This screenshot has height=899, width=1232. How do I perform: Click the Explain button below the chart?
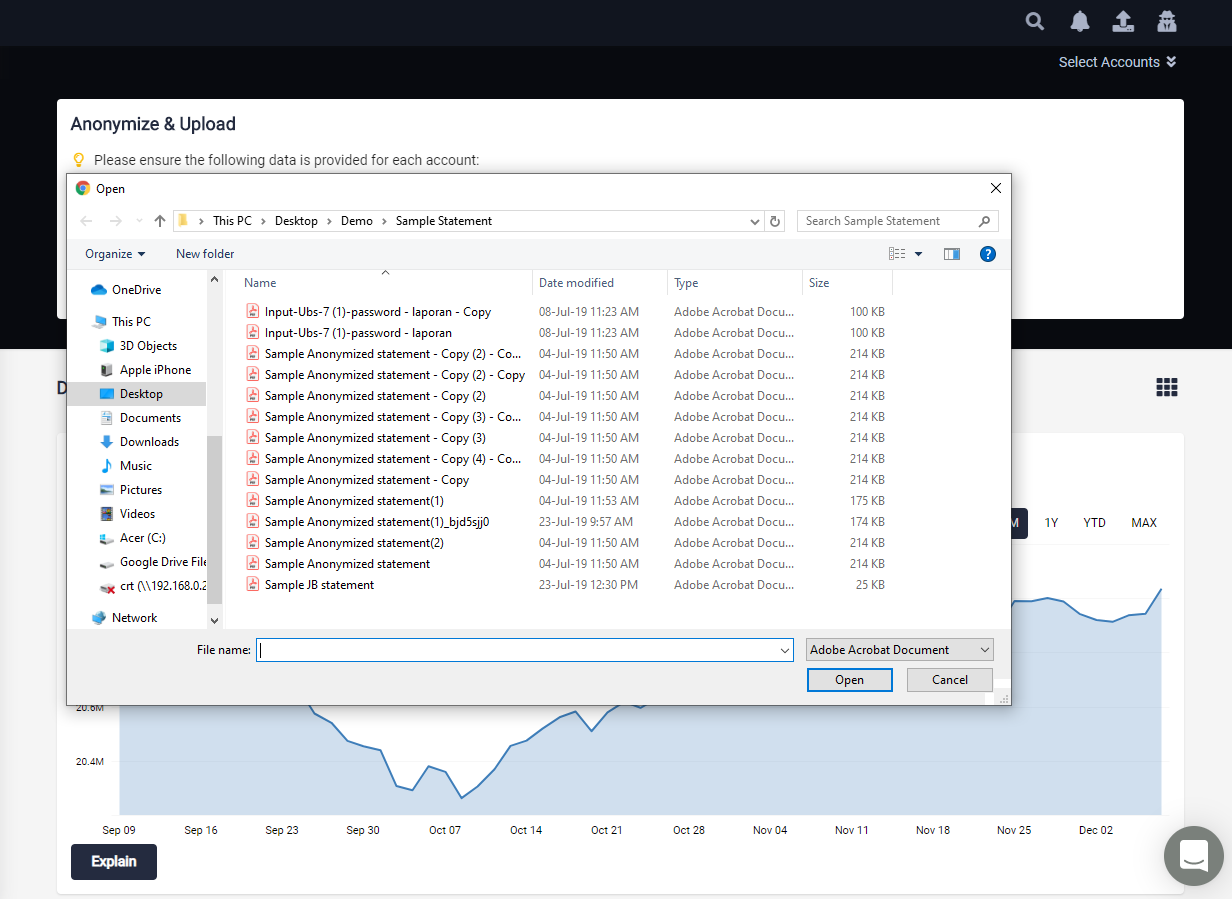(x=114, y=862)
